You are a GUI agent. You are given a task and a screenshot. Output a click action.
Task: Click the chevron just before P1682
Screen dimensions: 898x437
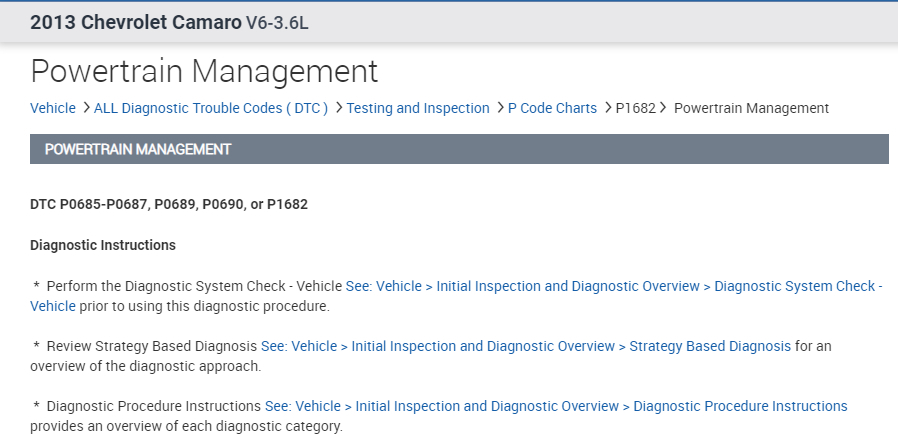[x=608, y=108]
